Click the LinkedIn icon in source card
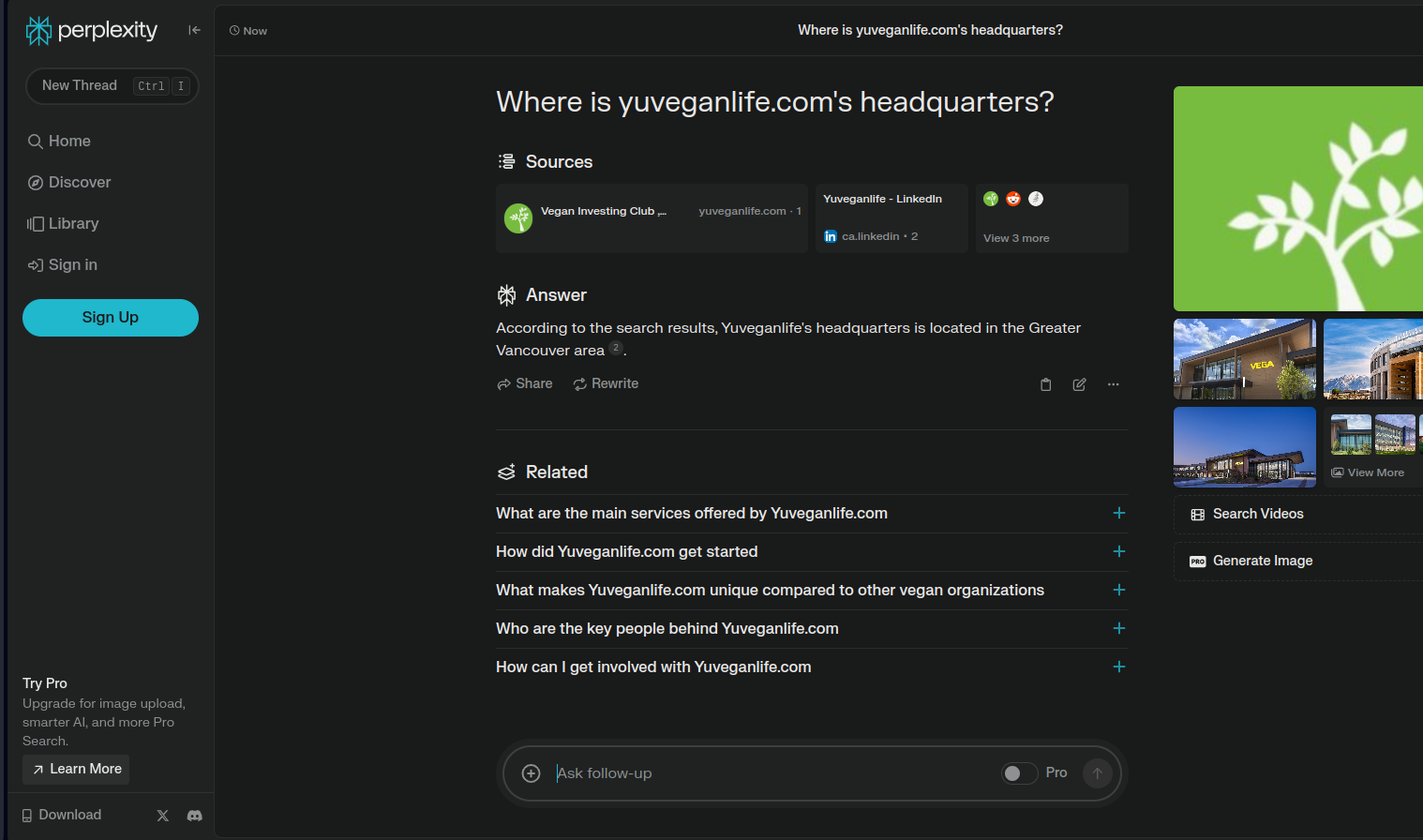Image resolution: width=1423 pixels, height=840 pixels. click(x=831, y=236)
